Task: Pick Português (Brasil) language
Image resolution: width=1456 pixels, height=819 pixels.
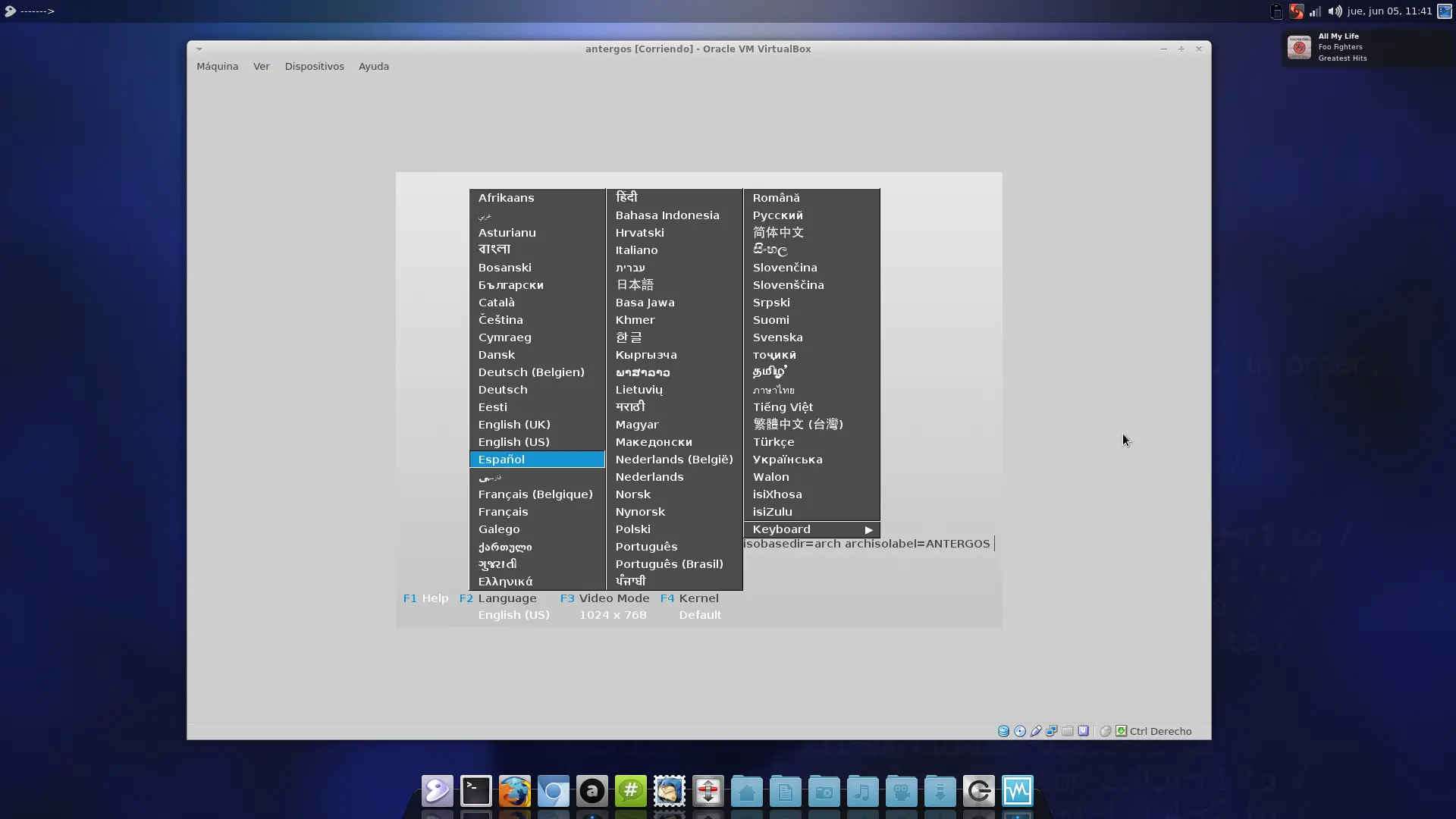Action: [674, 564]
